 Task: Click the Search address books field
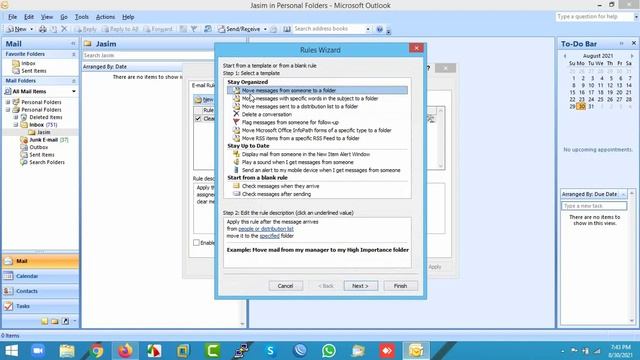pos(329,29)
